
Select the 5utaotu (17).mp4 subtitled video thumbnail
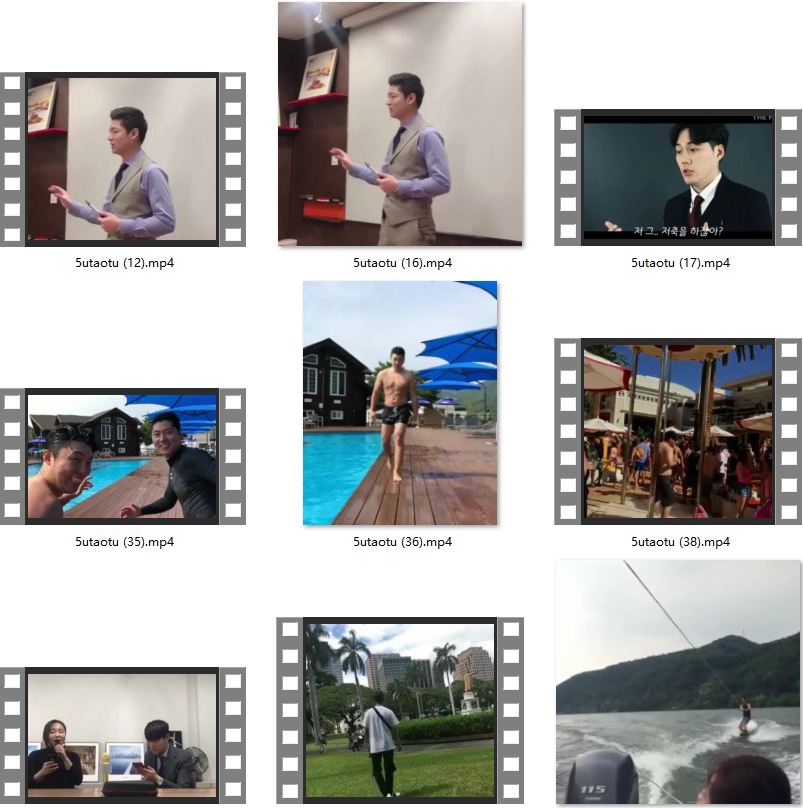tap(679, 178)
